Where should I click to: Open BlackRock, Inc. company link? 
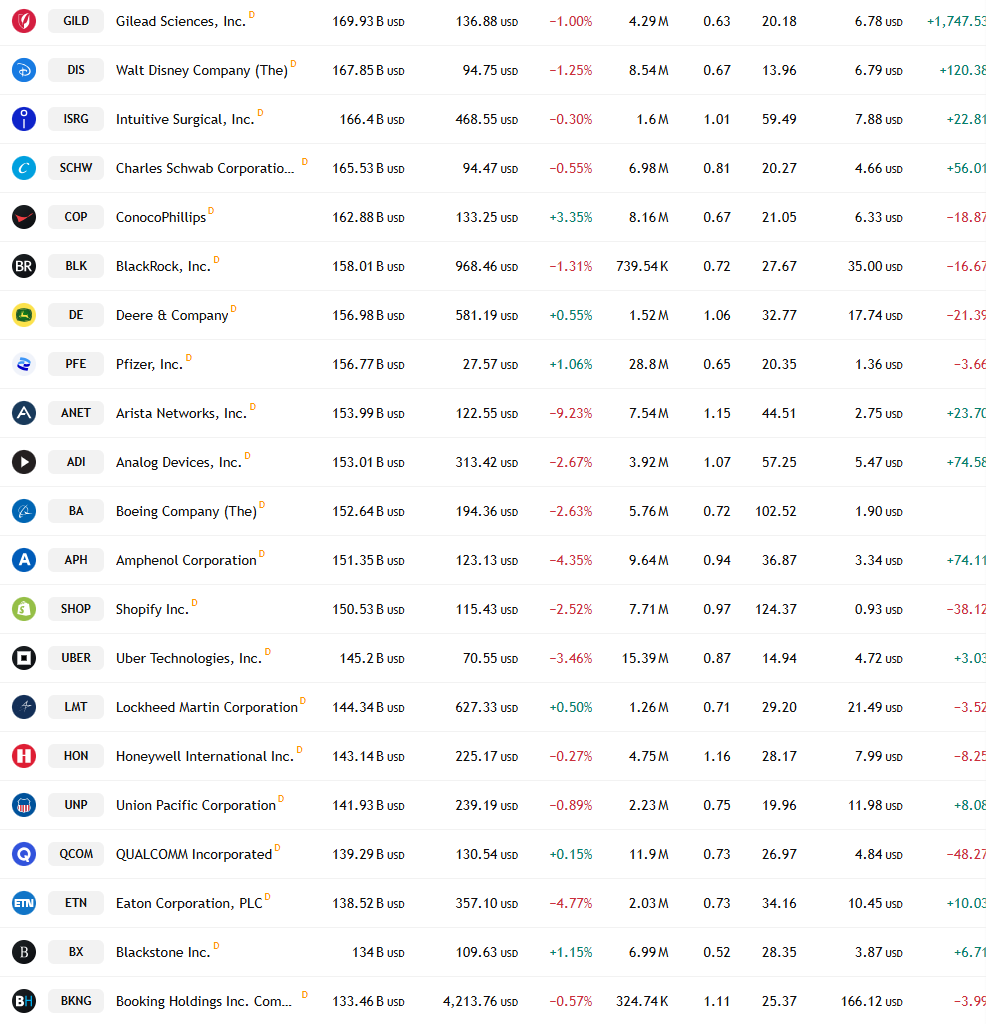pyautogui.click(x=163, y=266)
